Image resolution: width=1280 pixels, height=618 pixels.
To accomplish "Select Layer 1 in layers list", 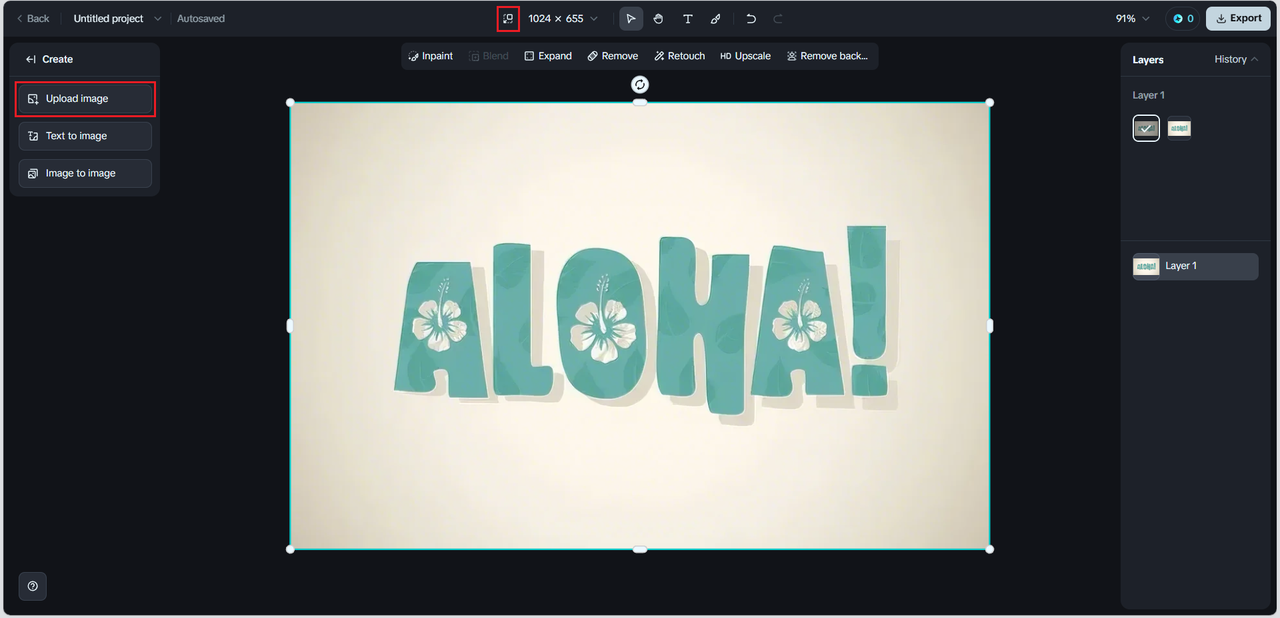I will [1195, 266].
